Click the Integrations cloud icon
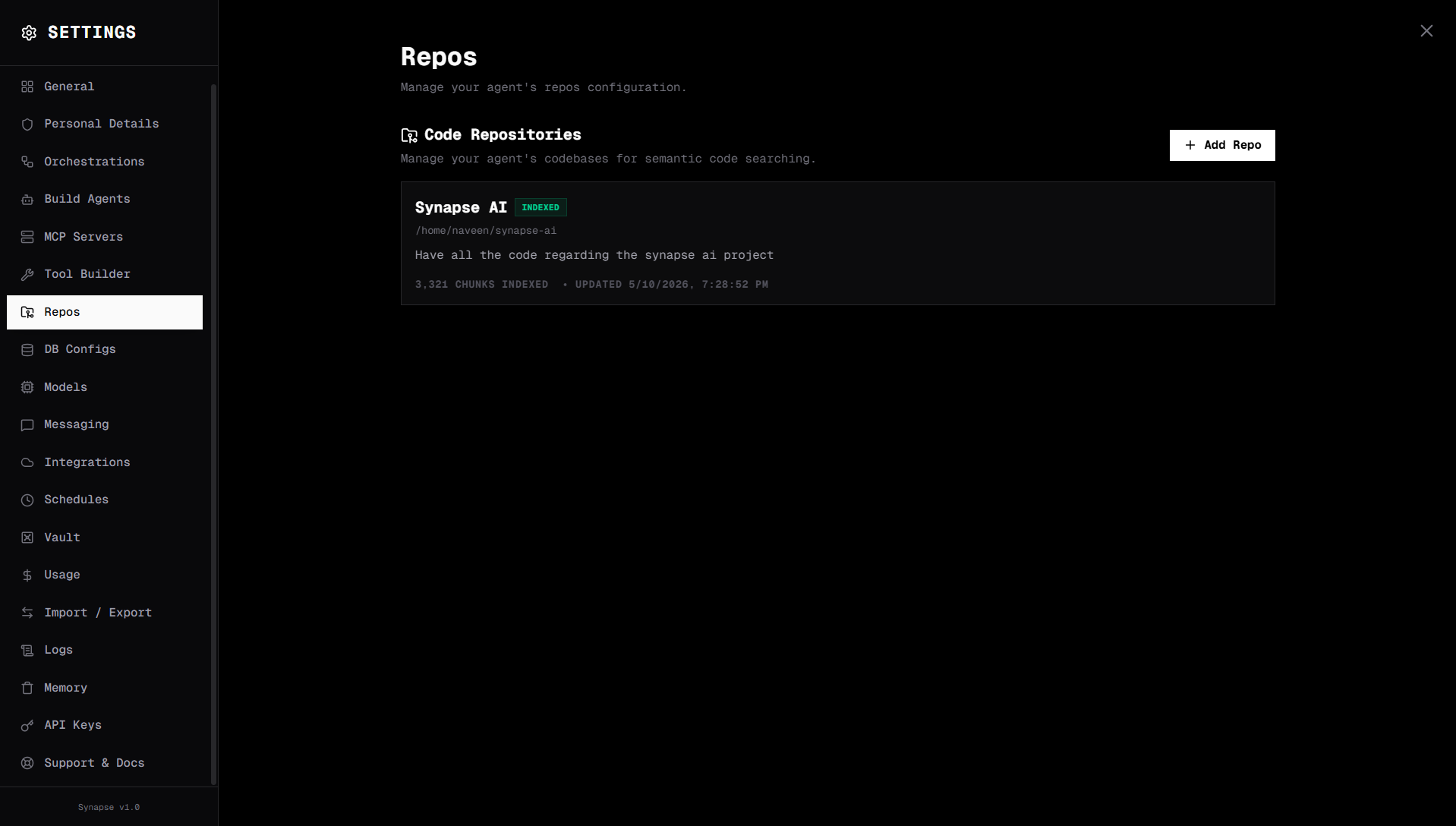Viewport: 1456px width, 826px height. pyautogui.click(x=27, y=462)
